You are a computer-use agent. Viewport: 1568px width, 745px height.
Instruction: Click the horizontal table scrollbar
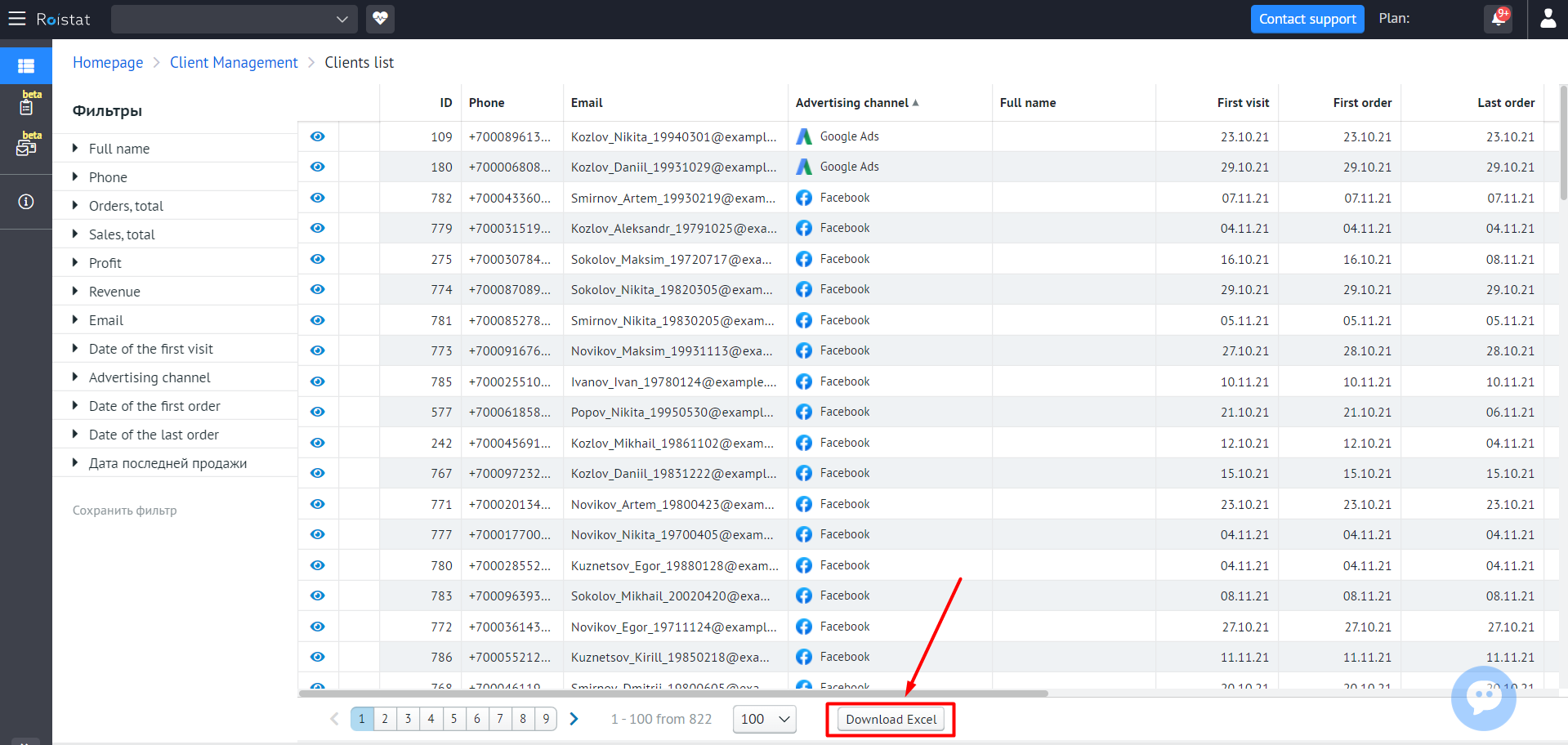673,694
